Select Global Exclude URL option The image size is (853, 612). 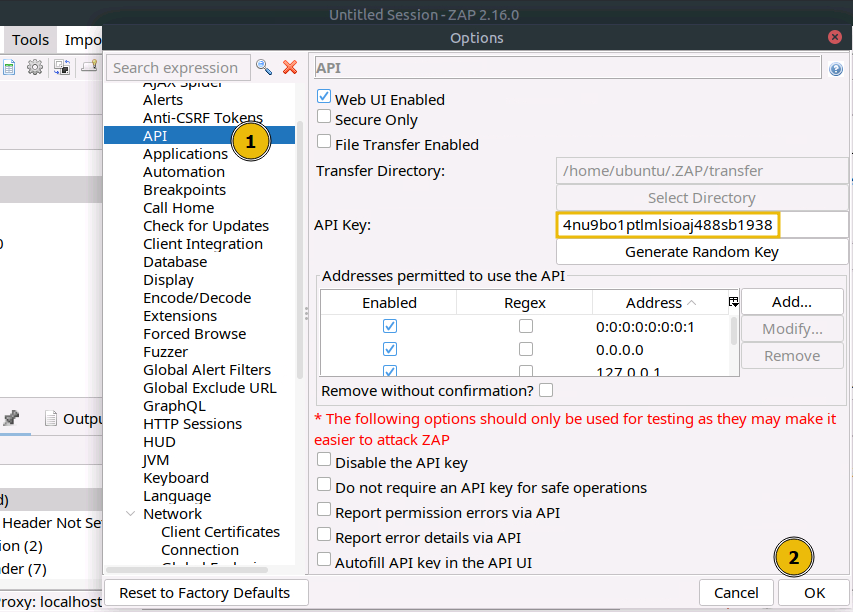pyautogui.click(x=210, y=388)
